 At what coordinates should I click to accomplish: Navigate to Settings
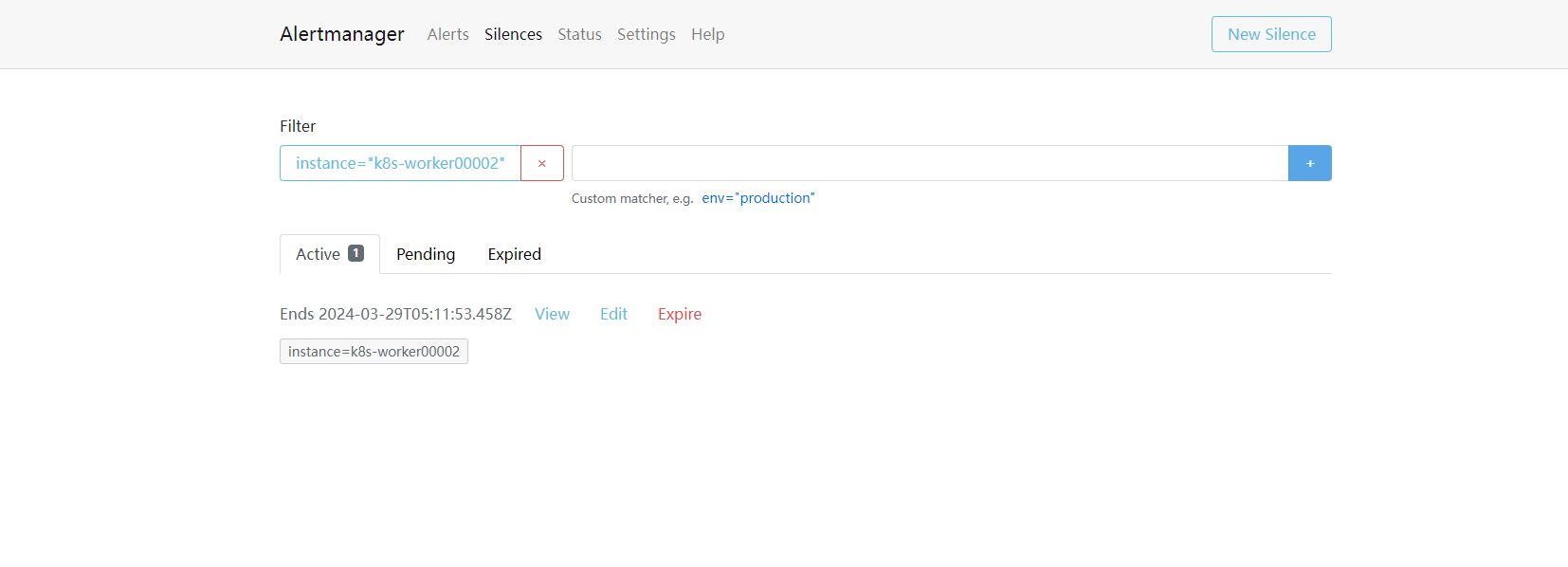point(646,34)
